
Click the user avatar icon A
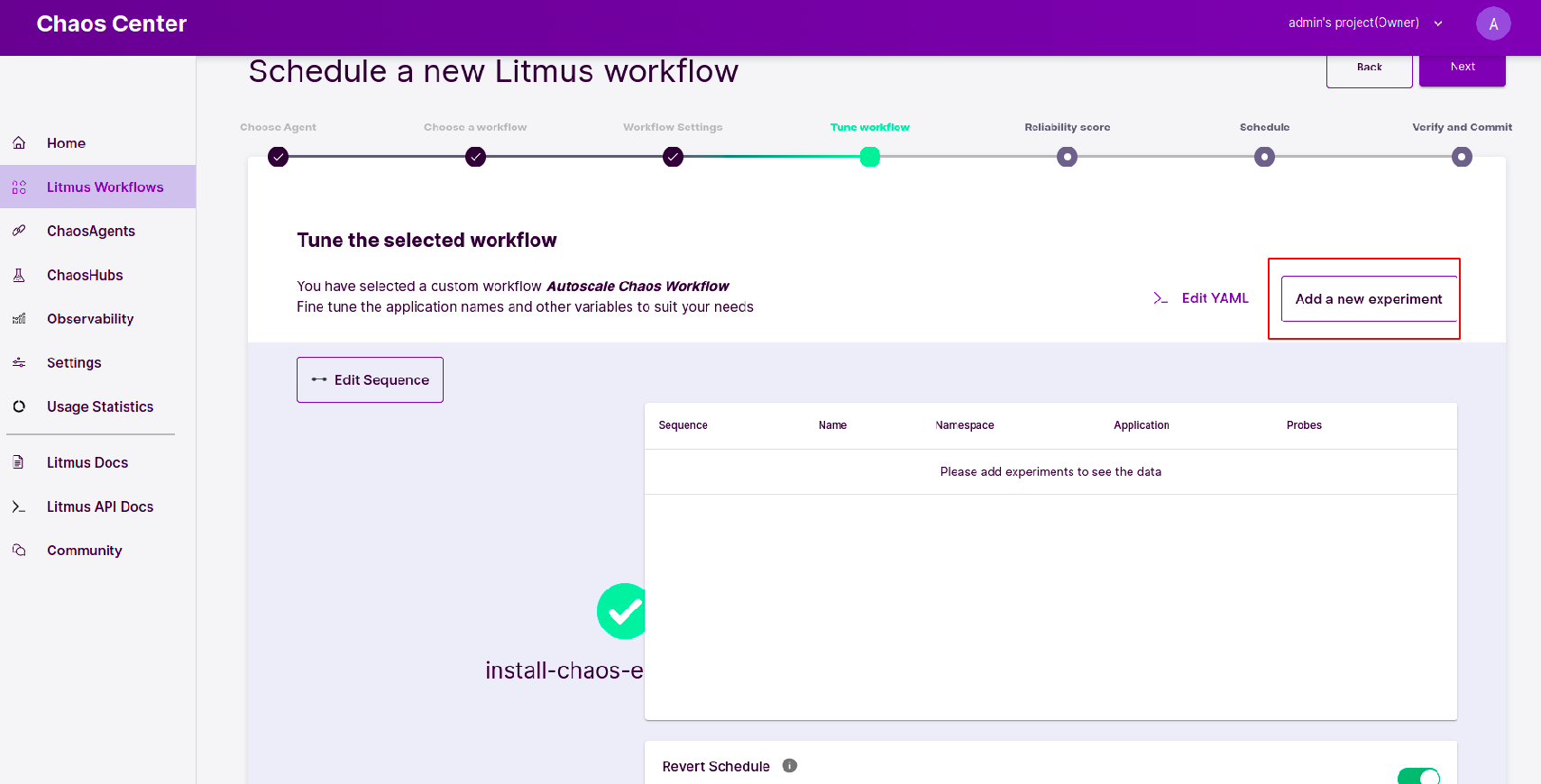1493,23
